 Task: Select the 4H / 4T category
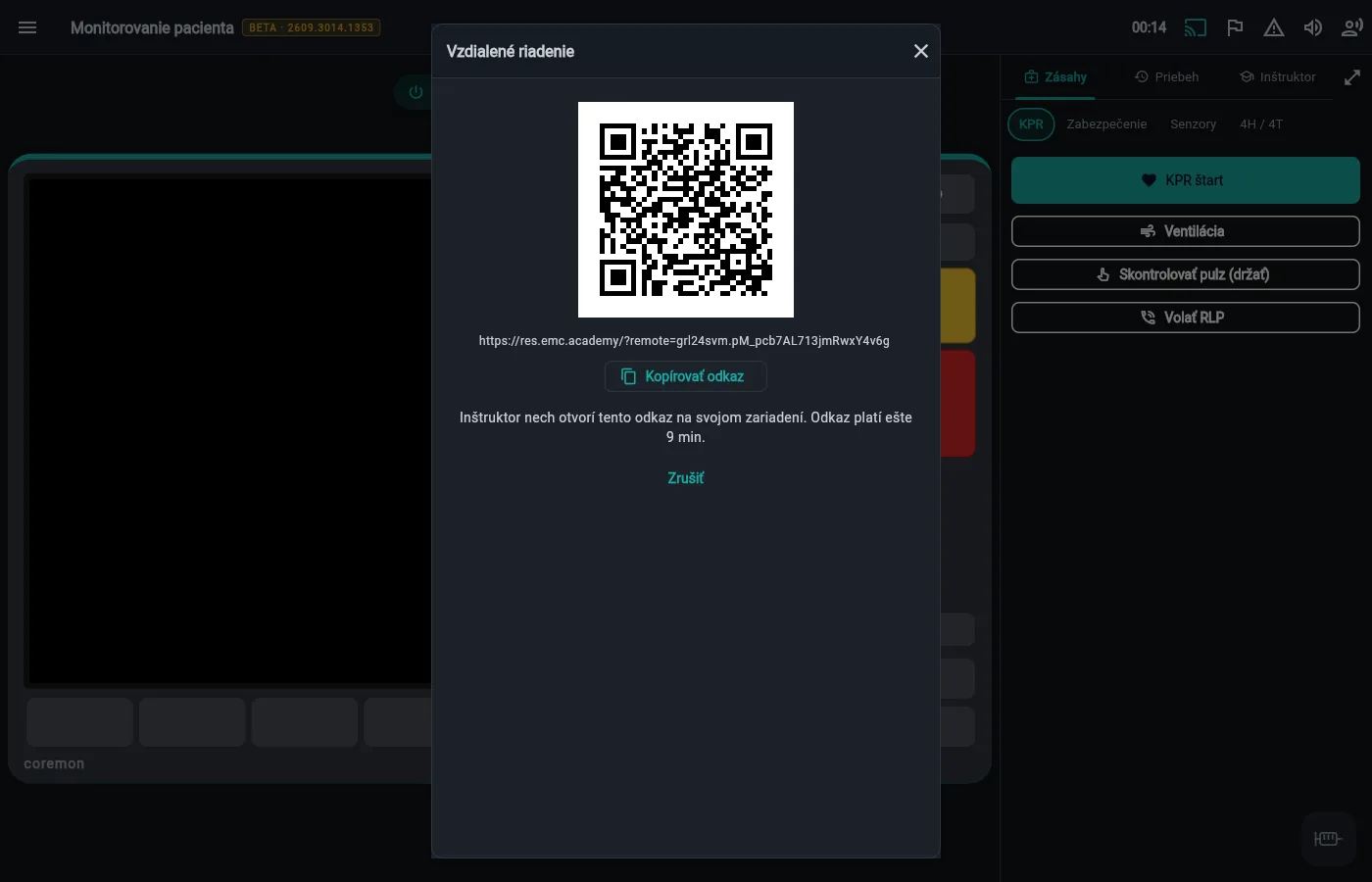click(x=1261, y=124)
